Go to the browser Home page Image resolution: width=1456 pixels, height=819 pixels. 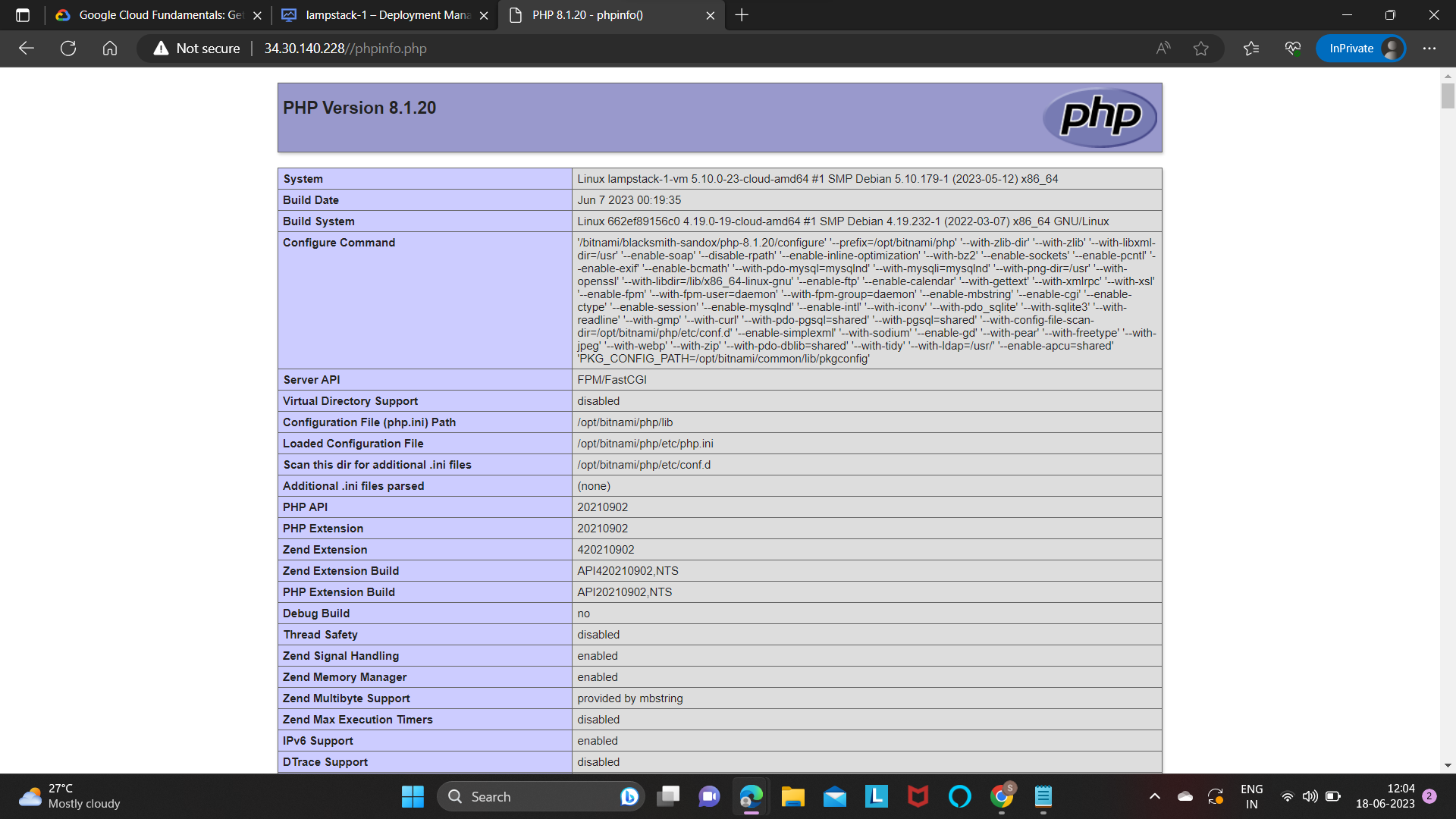(110, 49)
